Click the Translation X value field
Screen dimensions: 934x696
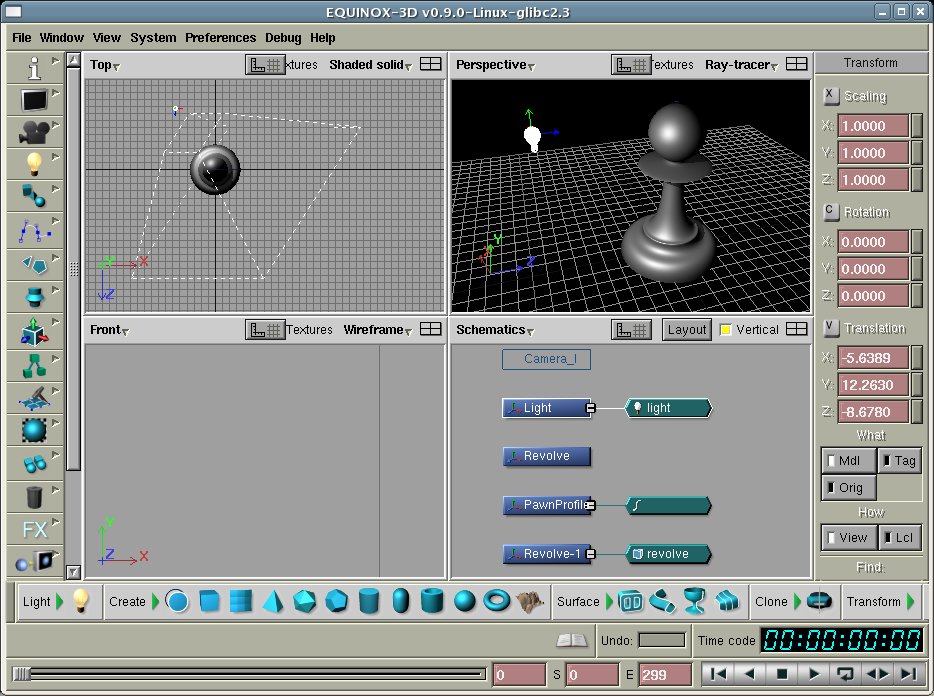(873, 358)
